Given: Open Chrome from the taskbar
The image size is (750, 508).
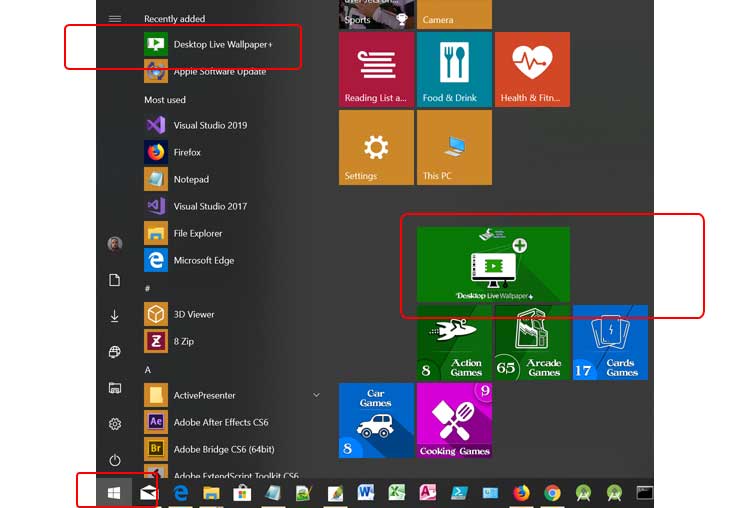Looking at the screenshot, I should [x=552, y=492].
